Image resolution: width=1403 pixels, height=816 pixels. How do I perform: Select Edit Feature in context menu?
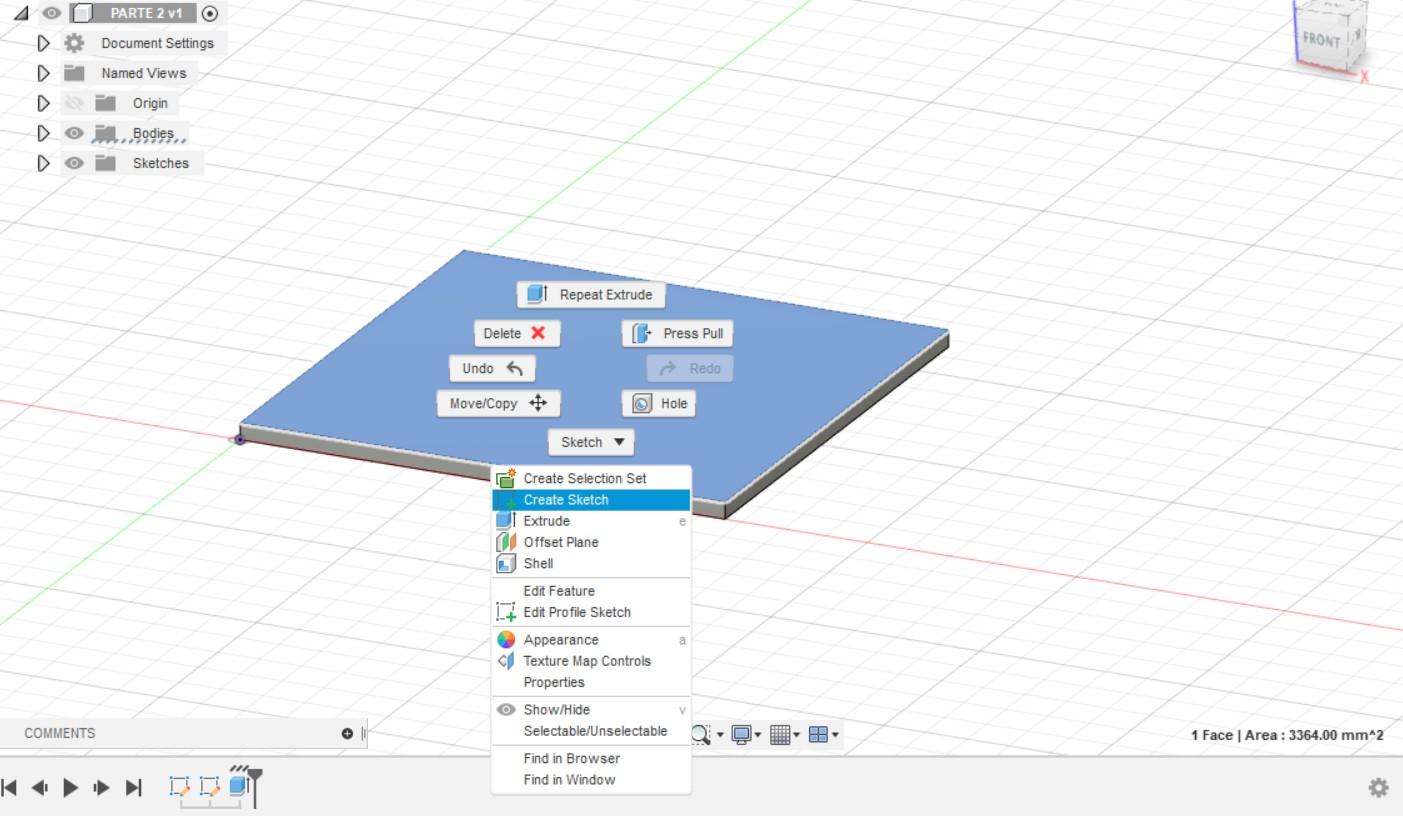(x=591, y=591)
